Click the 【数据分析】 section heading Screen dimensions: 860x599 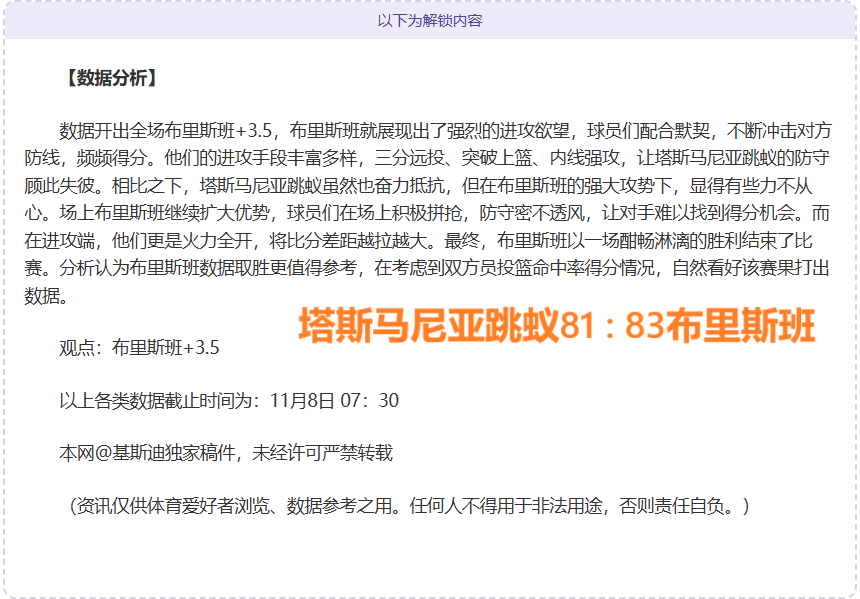[x=108, y=78]
